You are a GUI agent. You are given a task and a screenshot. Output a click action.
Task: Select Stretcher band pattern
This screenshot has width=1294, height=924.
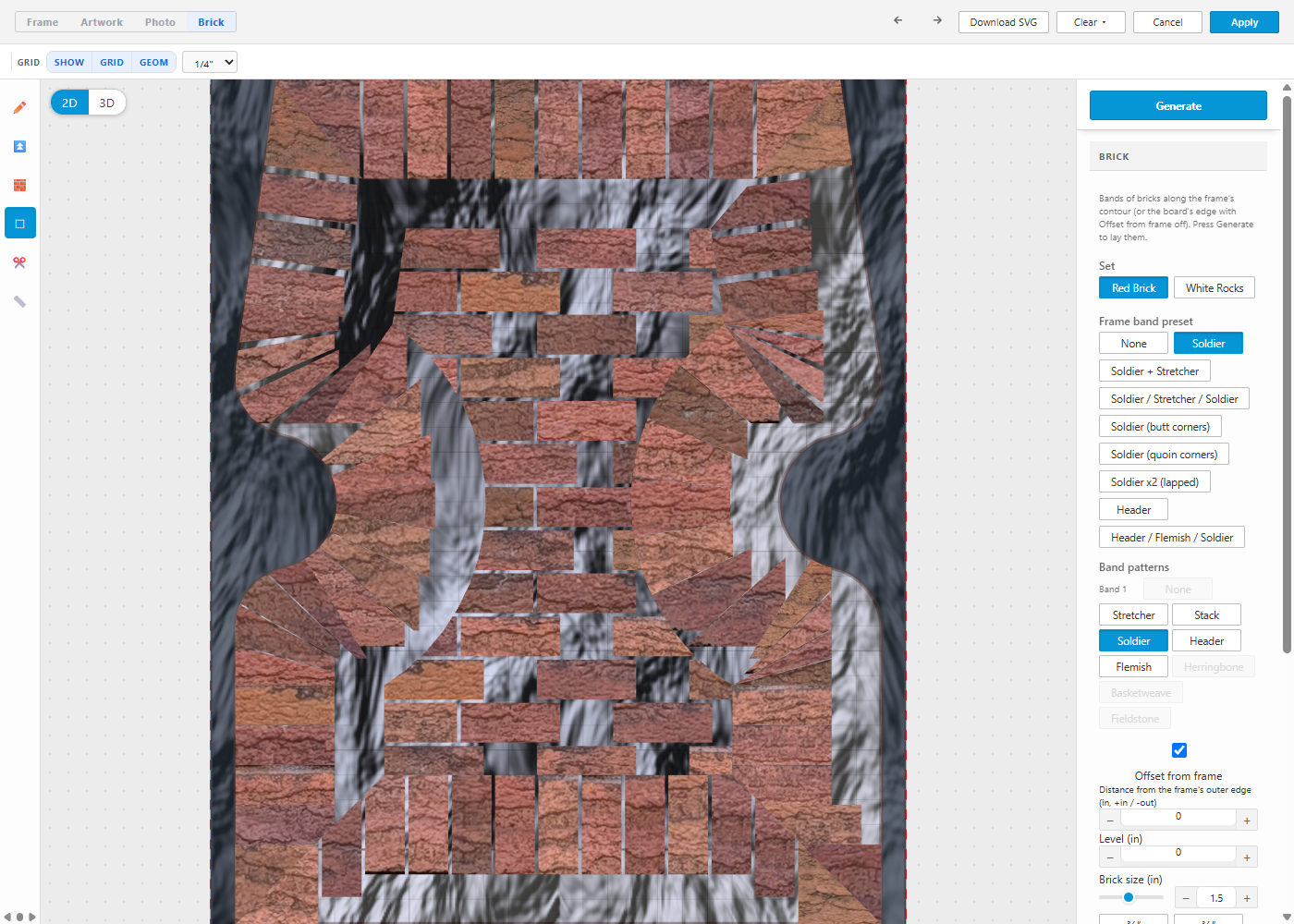tap(1133, 615)
